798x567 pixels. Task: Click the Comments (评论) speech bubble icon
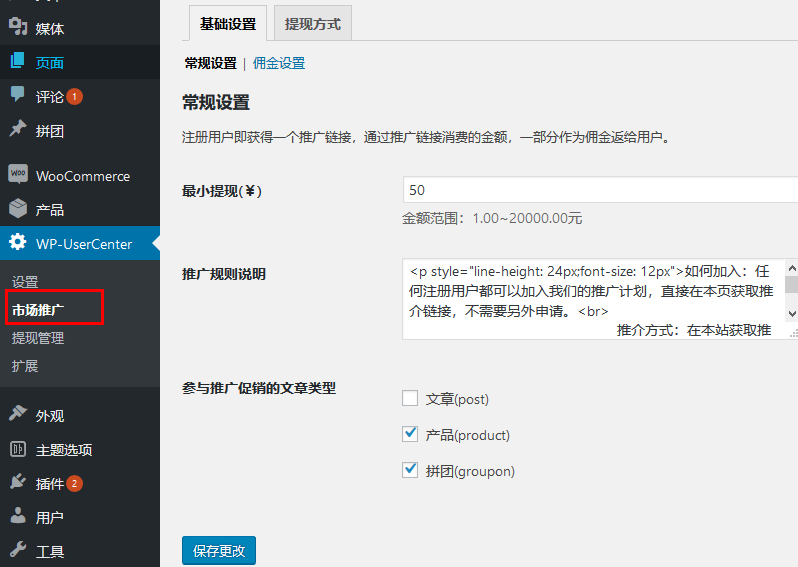18,94
